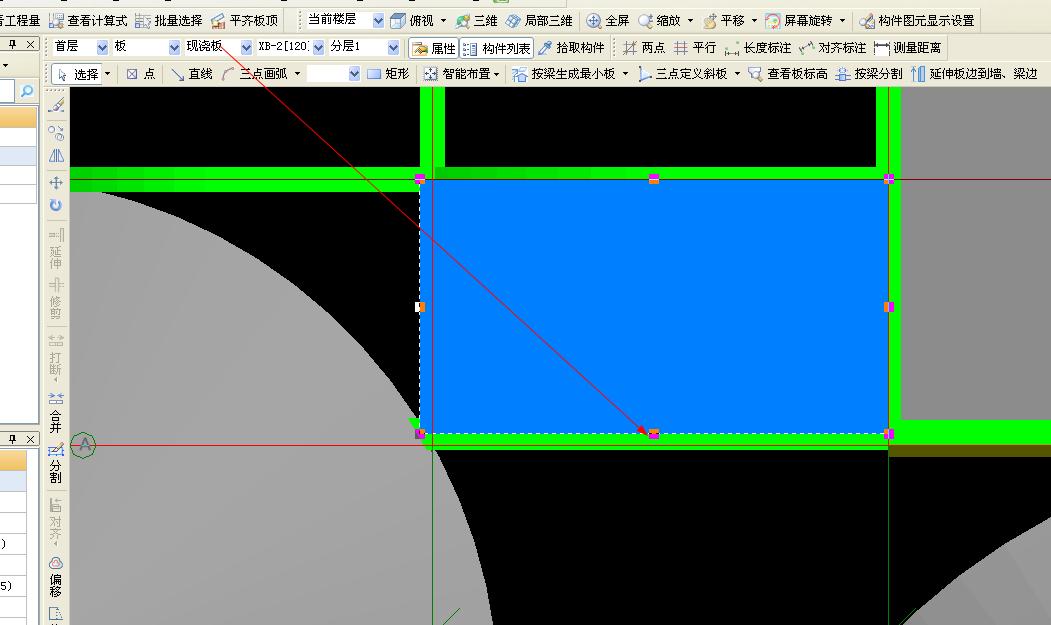Select 缩放 zoom tool

661,21
